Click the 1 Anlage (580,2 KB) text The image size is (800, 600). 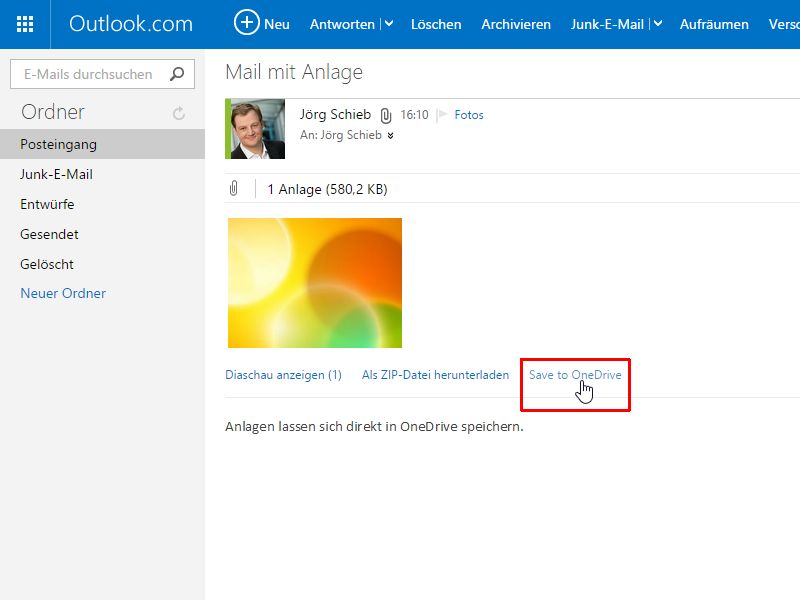[x=327, y=189]
